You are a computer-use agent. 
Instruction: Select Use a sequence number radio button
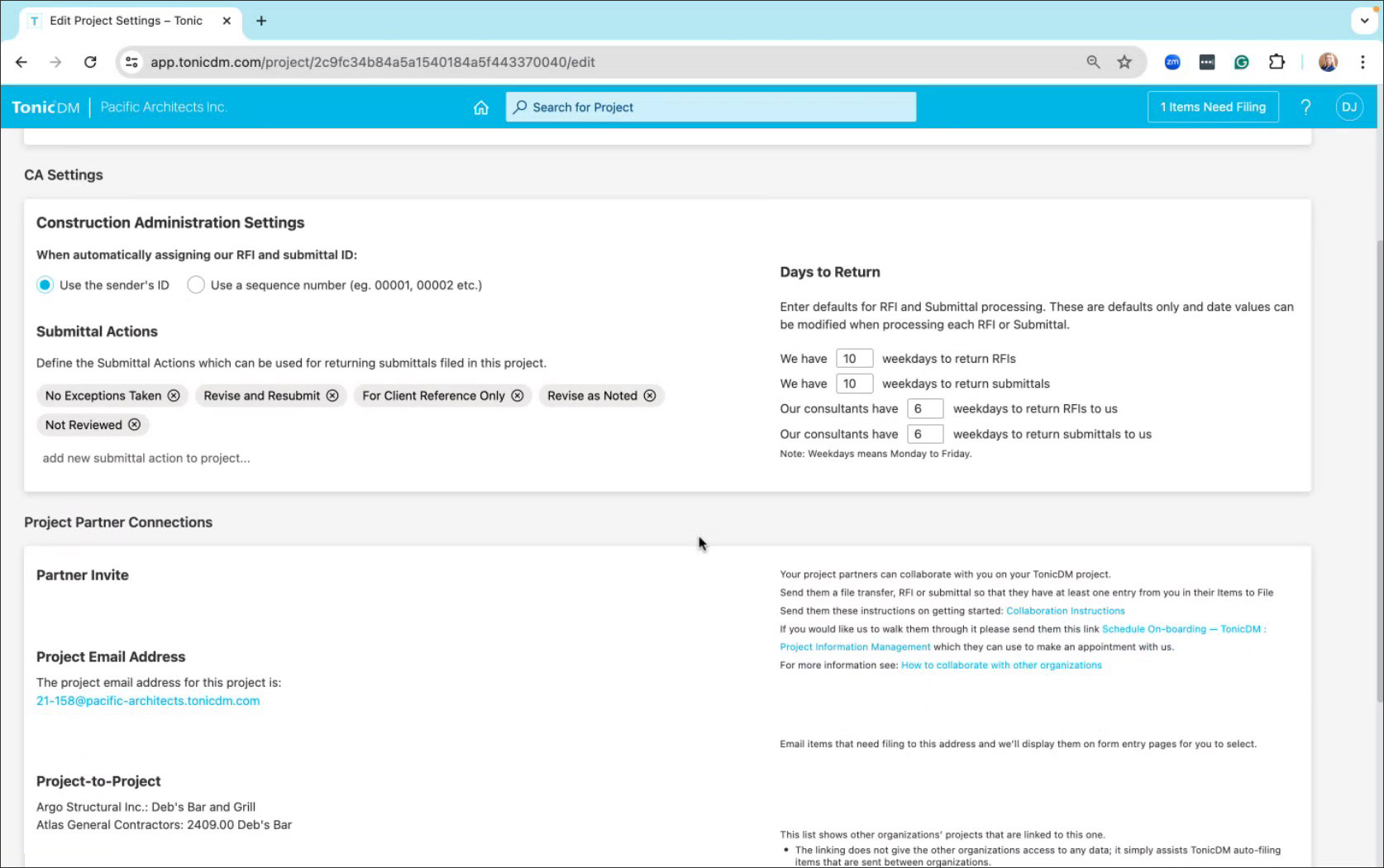(x=196, y=285)
